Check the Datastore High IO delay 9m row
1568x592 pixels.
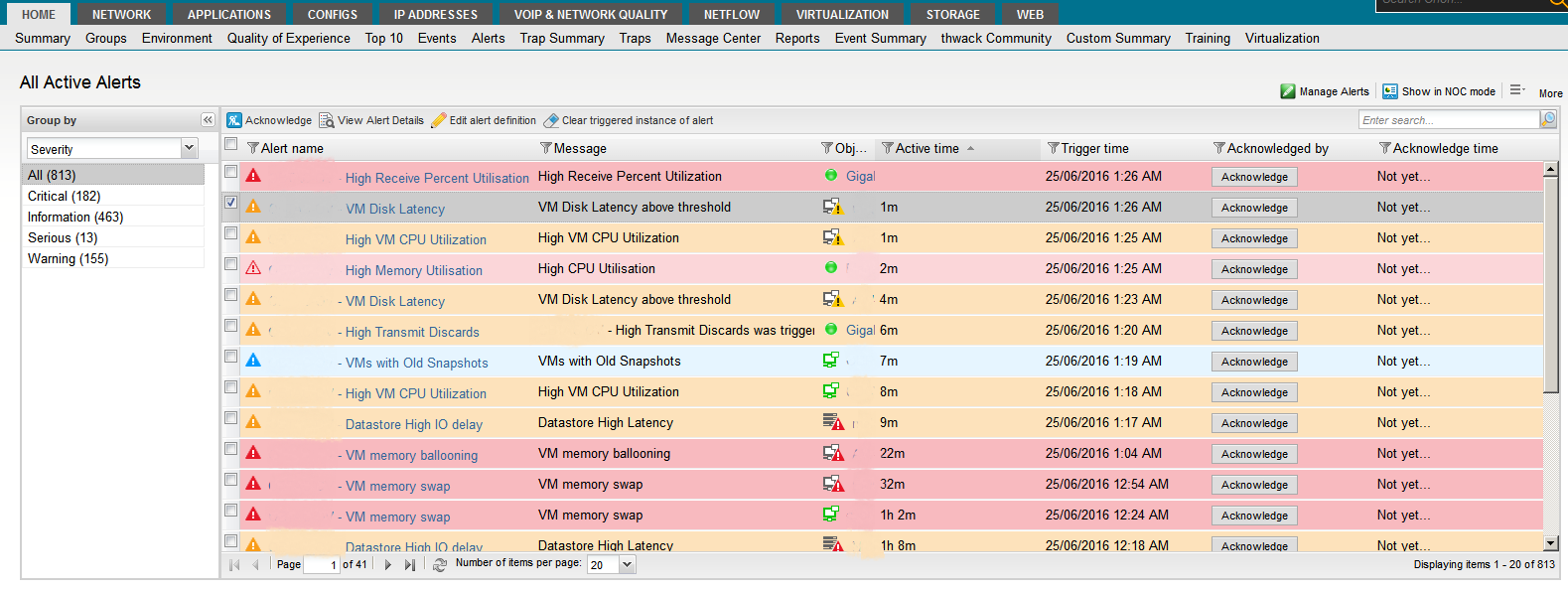[x=230, y=418]
